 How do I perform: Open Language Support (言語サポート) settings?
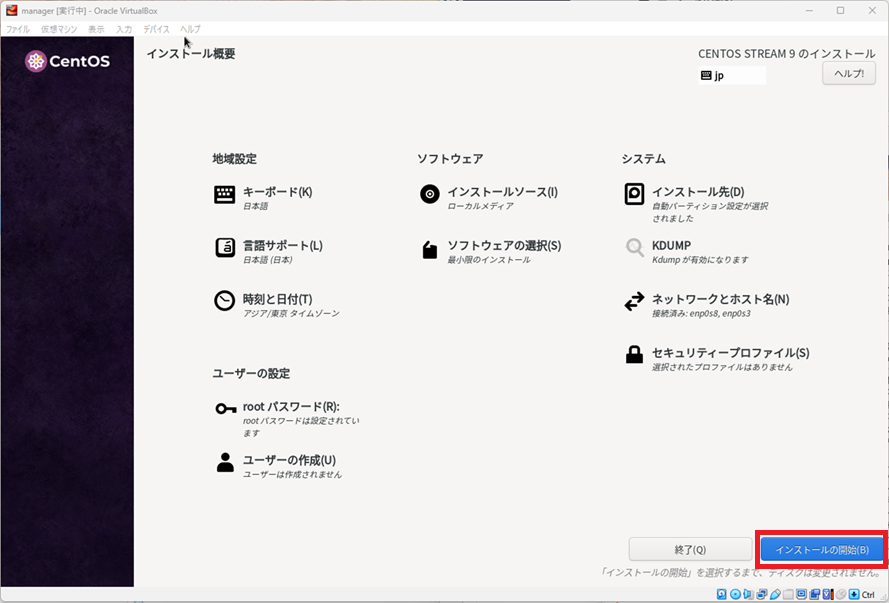coord(268,252)
